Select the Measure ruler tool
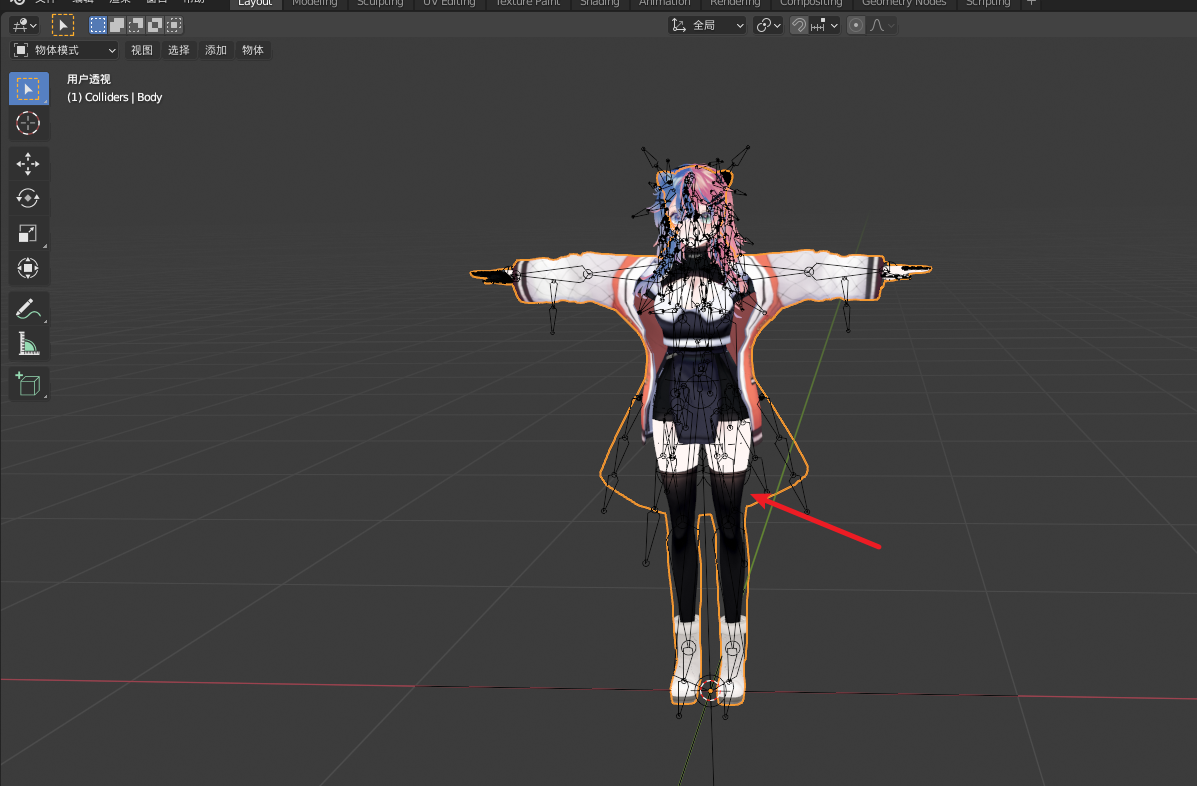1197x786 pixels. tap(28, 344)
